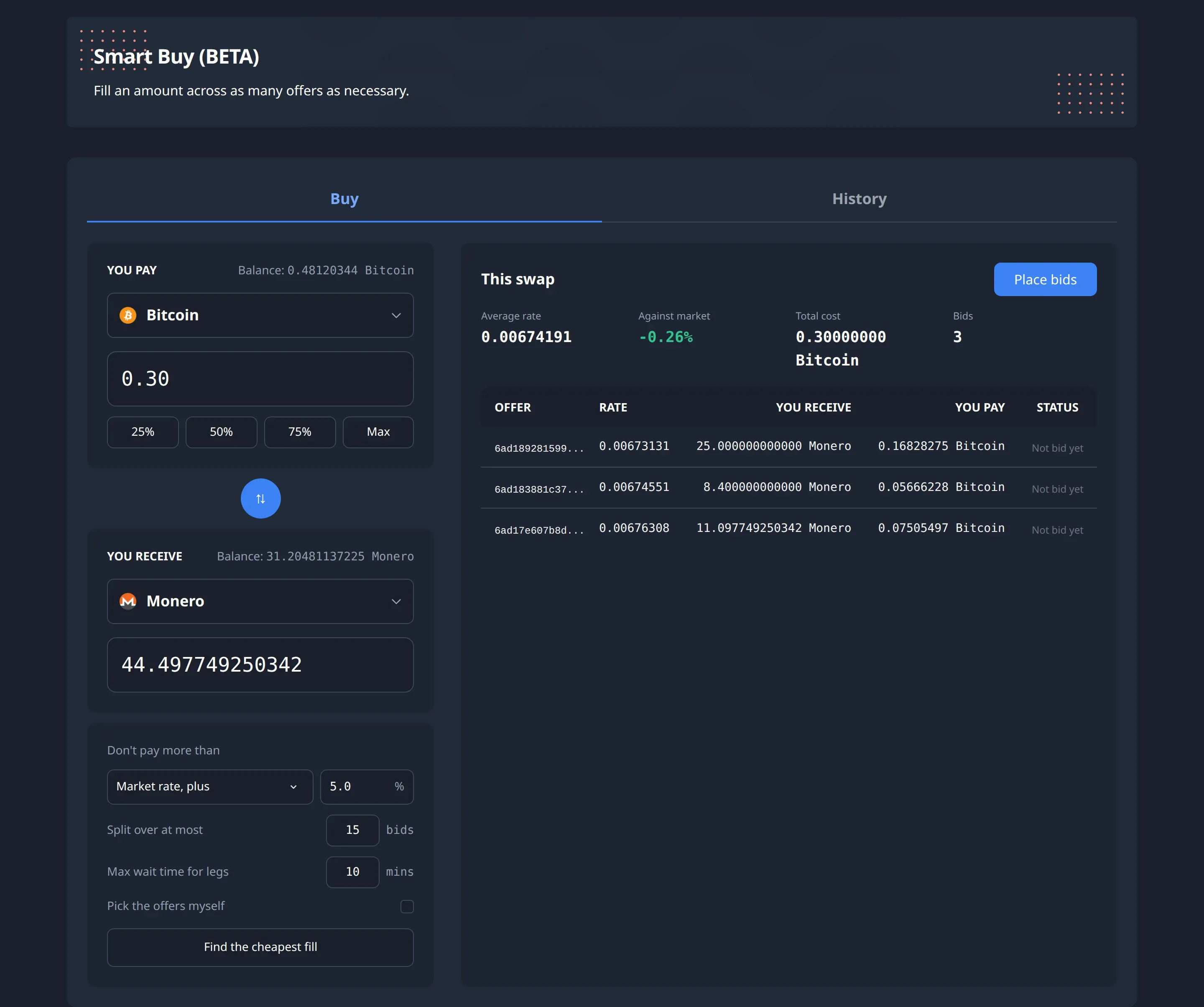Edit the 5.0 percent markup field
Viewport: 1204px width, 1007px height.
point(367,786)
